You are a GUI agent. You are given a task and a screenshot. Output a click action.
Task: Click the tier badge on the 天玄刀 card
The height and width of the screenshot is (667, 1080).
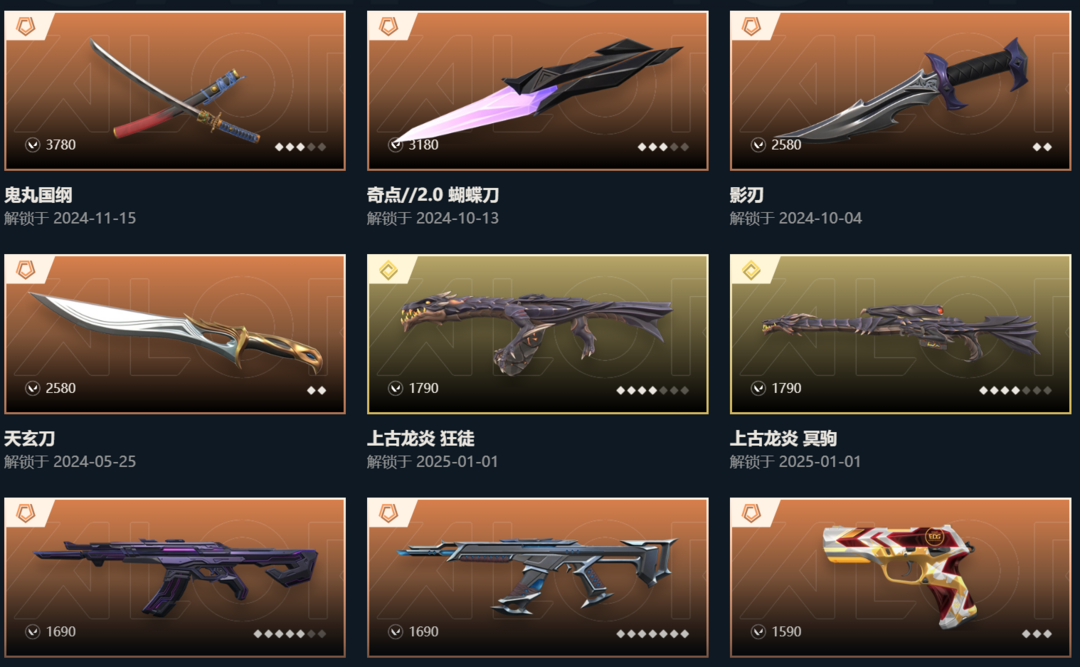[25, 270]
